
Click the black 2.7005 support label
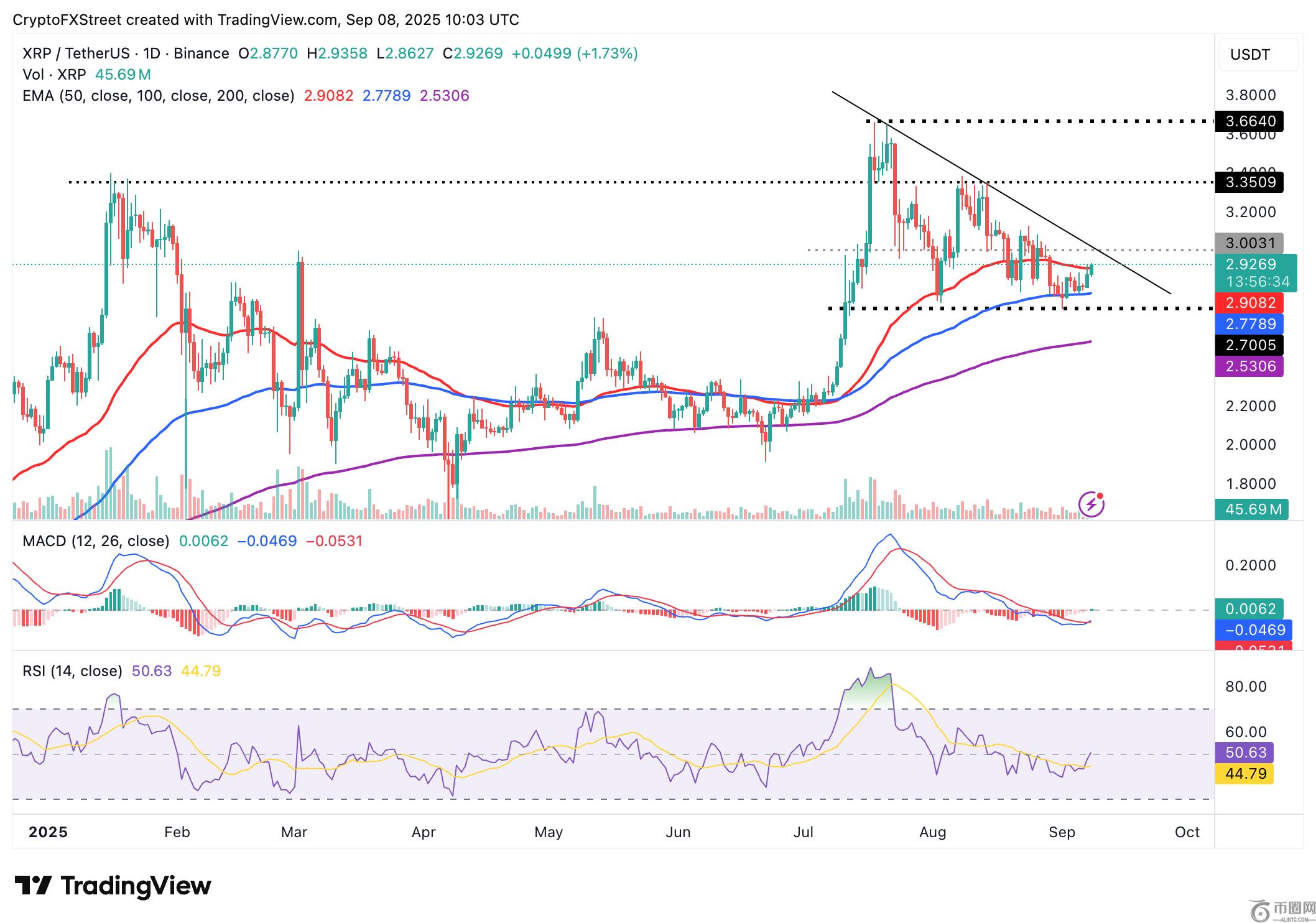coord(1249,345)
